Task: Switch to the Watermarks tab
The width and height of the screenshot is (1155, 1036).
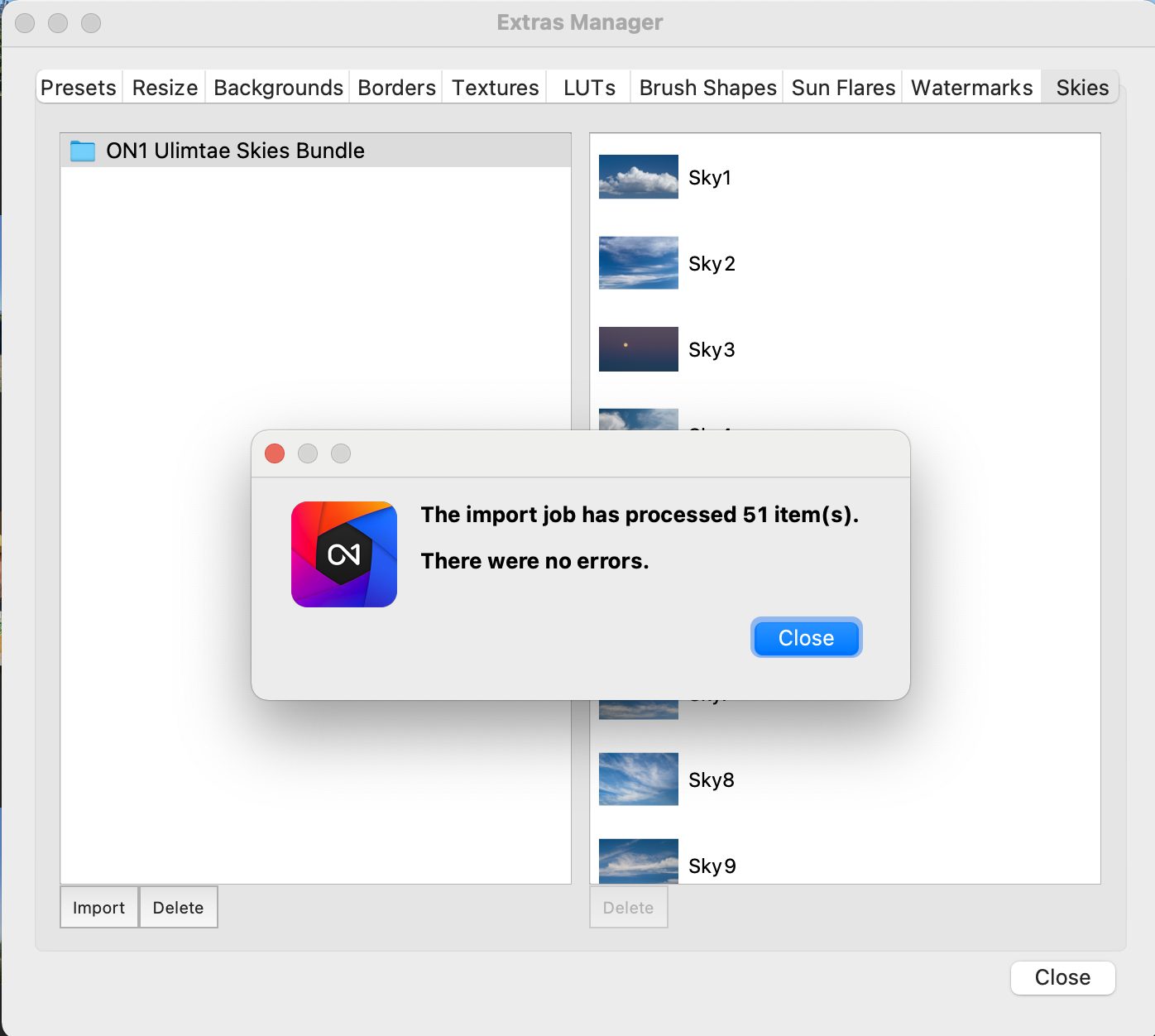Action: pos(971,88)
